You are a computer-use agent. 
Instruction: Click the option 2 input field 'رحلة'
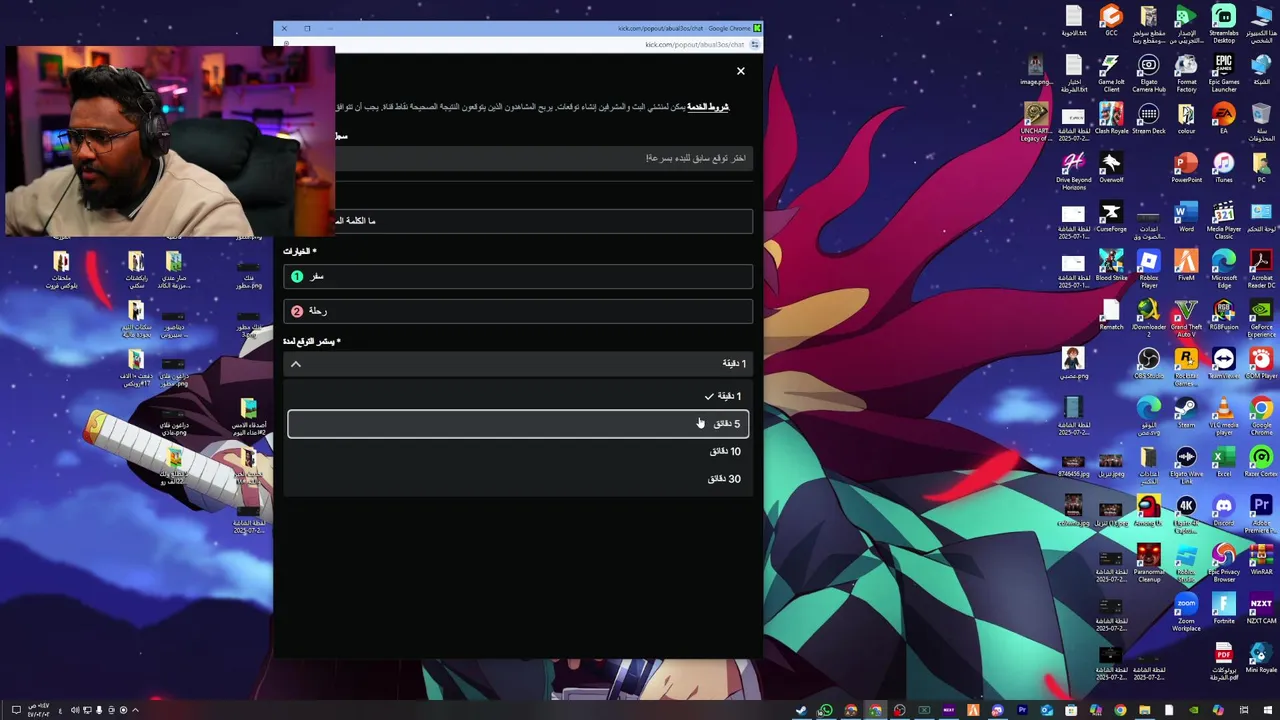pos(518,312)
